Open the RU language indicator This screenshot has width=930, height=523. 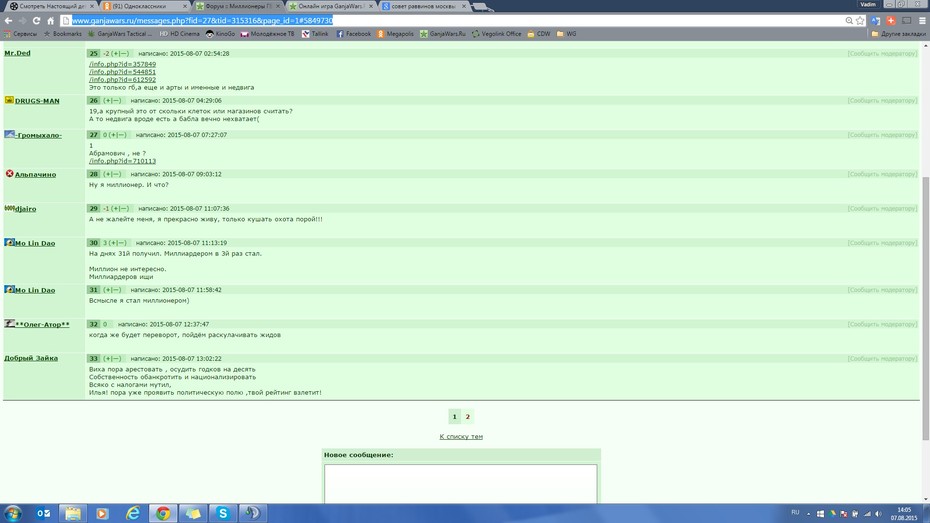(795, 513)
